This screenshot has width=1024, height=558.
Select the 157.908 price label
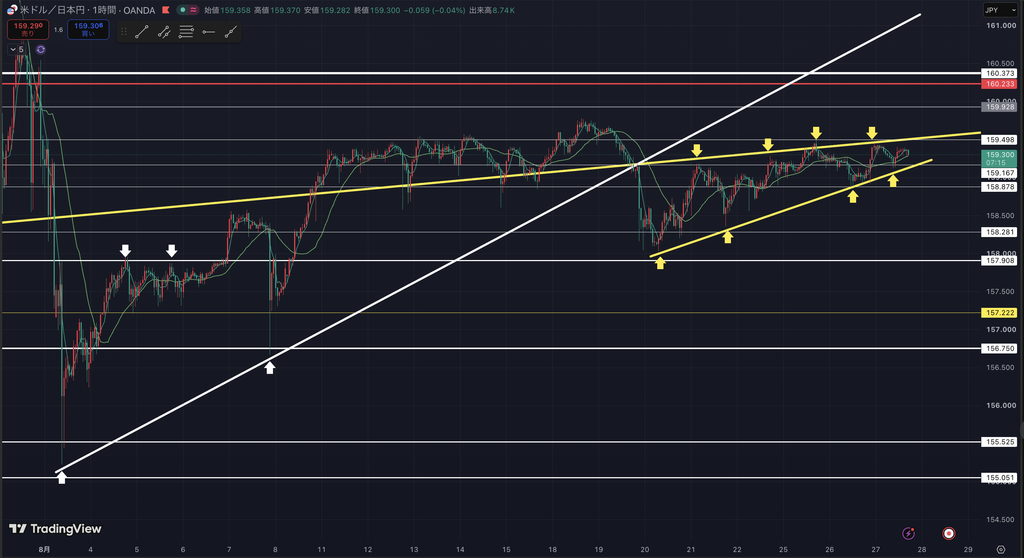[x=999, y=261]
